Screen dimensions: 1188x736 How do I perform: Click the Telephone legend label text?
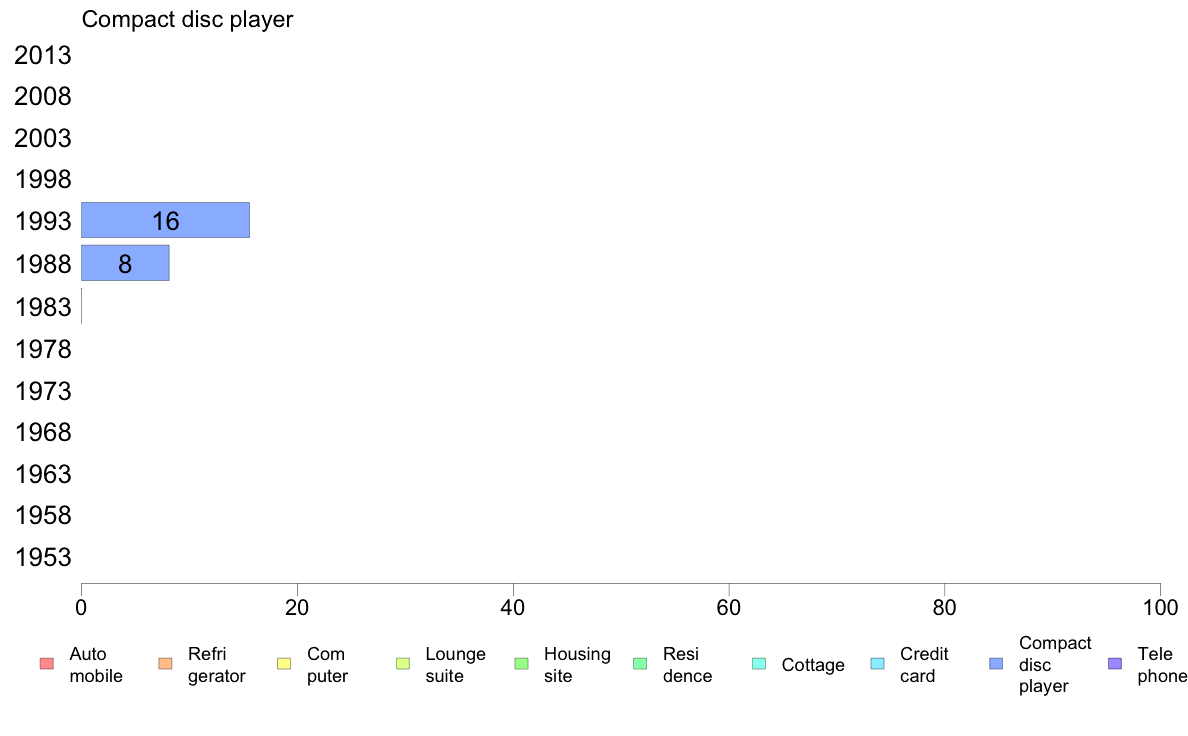tap(1162, 665)
